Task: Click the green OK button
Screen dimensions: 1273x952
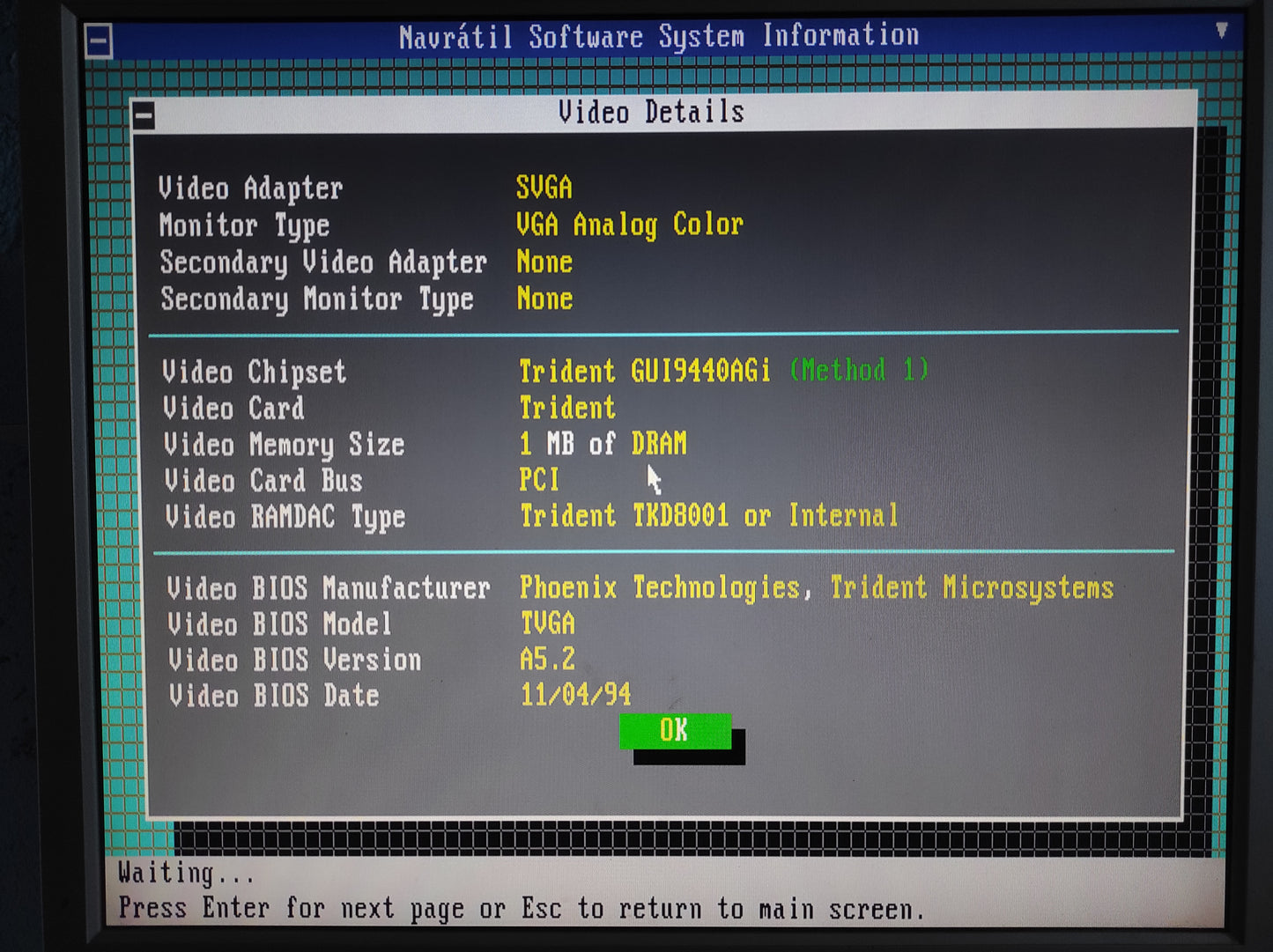Action: pos(675,731)
